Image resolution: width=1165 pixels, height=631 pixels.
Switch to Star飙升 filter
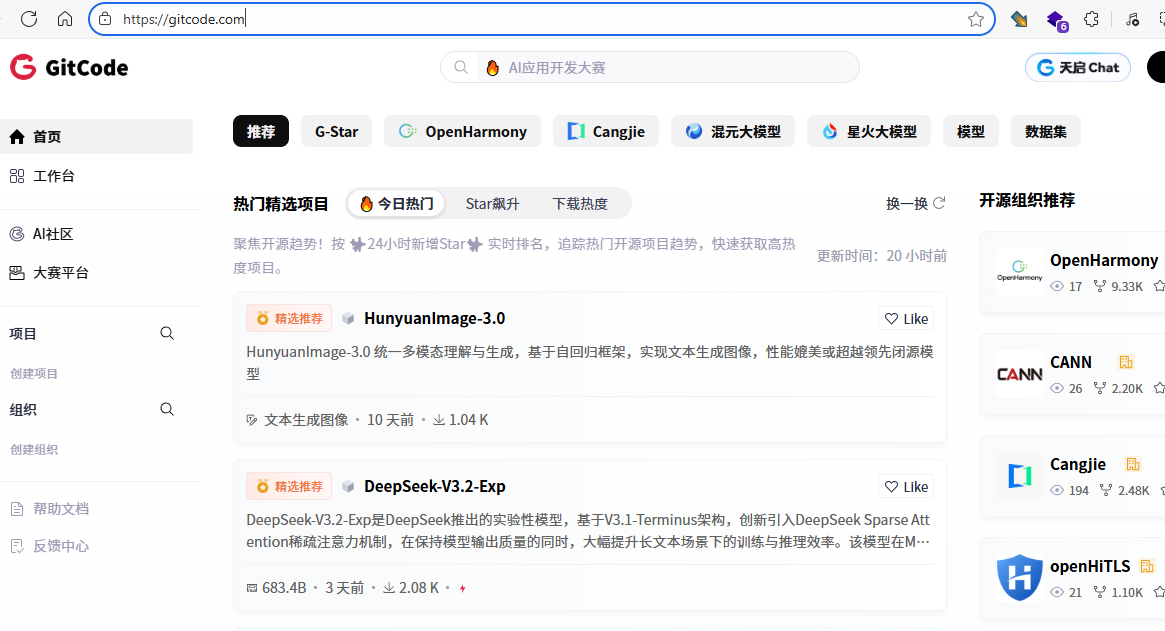coord(493,204)
